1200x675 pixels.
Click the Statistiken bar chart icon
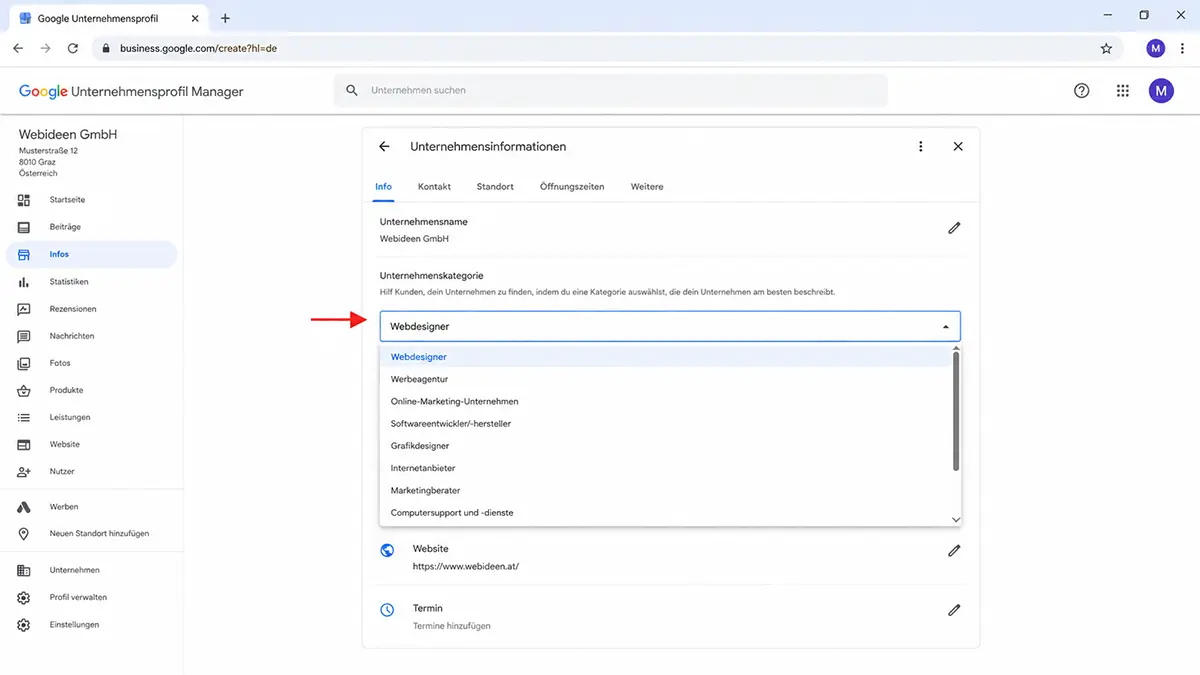coord(24,282)
